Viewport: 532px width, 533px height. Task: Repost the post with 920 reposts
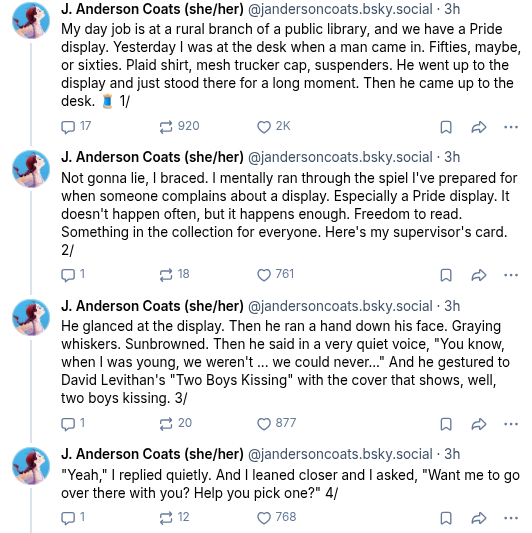(x=179, y=126)
